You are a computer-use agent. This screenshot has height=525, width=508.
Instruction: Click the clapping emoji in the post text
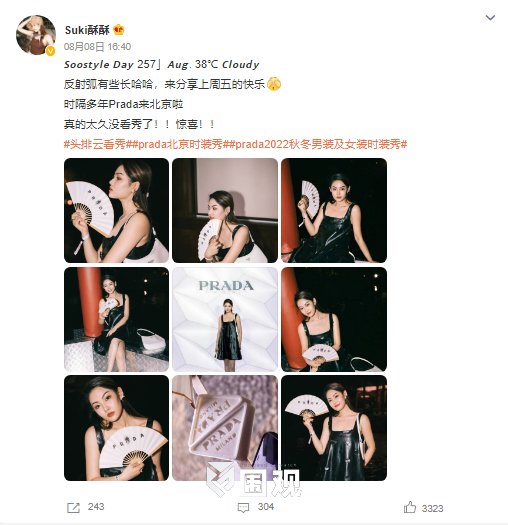click(x=274, y=84)
